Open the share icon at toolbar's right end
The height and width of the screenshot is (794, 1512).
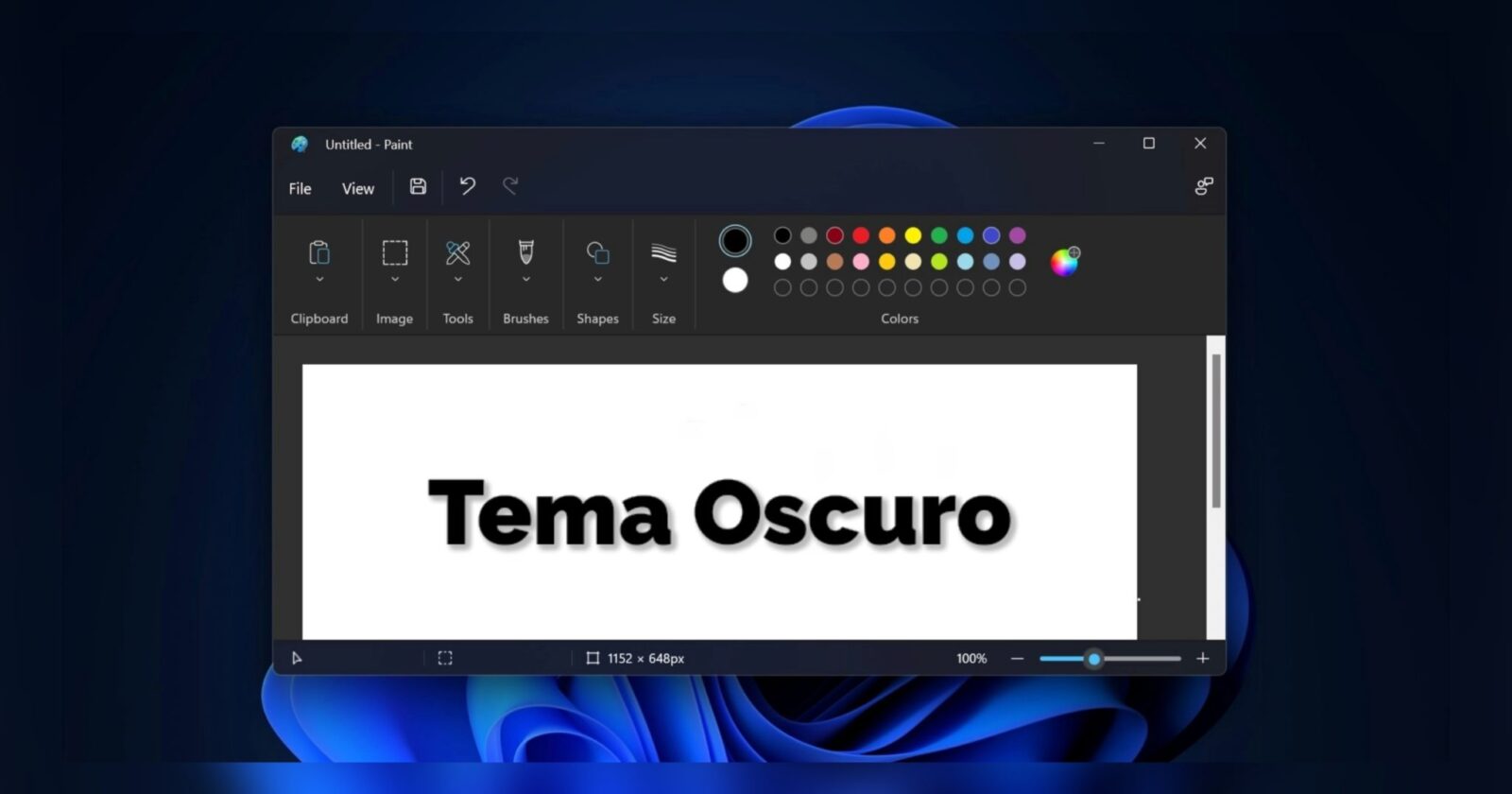tap(1203, 186)
